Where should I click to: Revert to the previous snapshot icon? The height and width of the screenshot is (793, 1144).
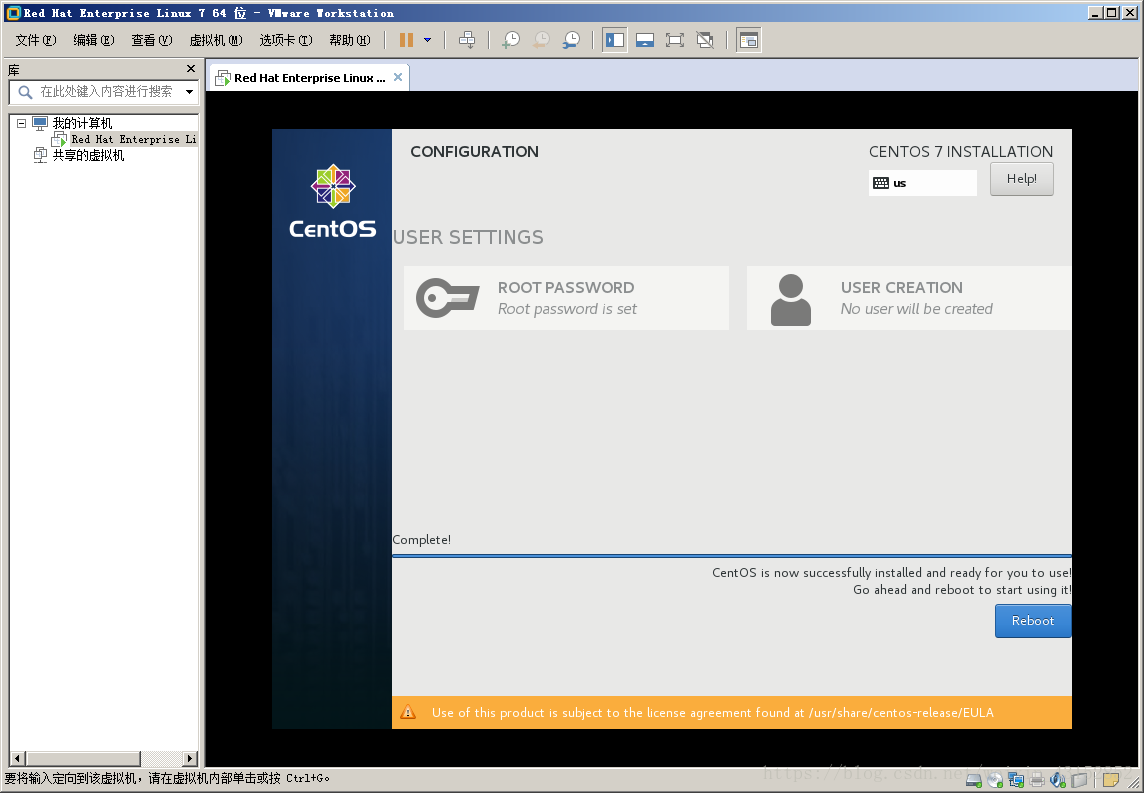coord(541,40)
